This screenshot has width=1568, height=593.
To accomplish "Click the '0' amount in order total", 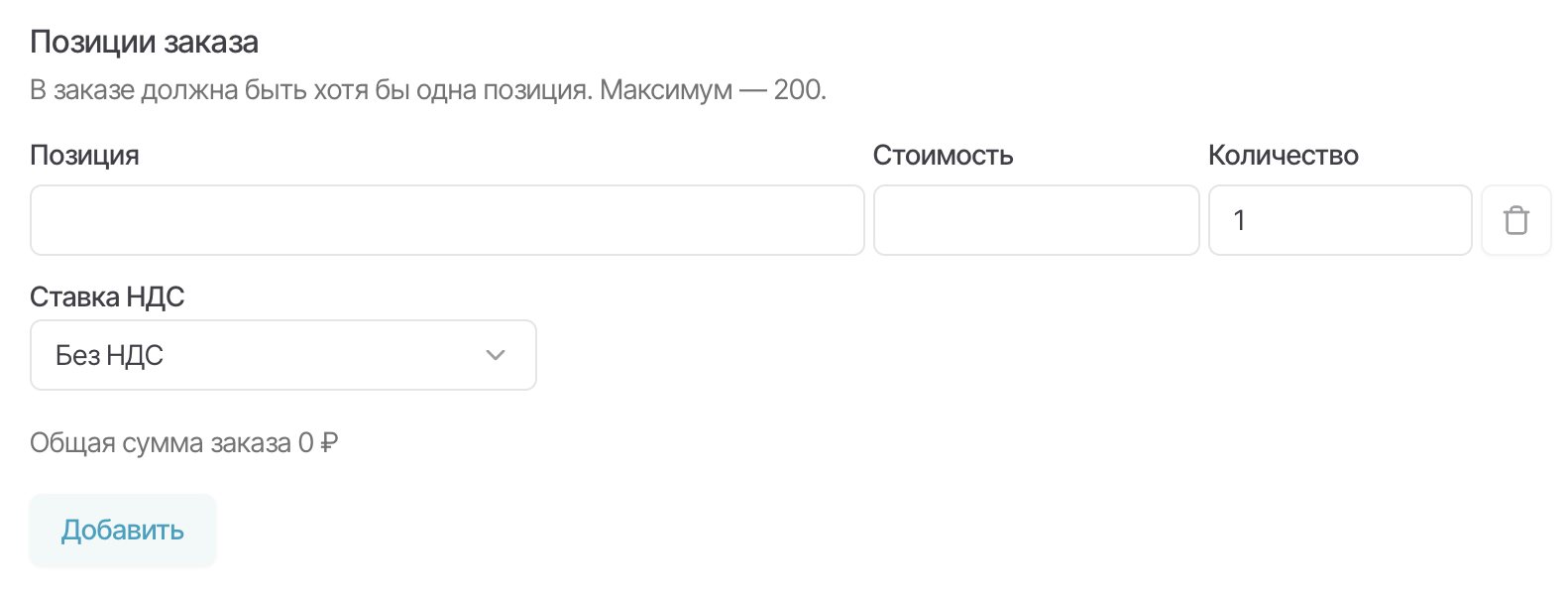I will click(305, 442).
